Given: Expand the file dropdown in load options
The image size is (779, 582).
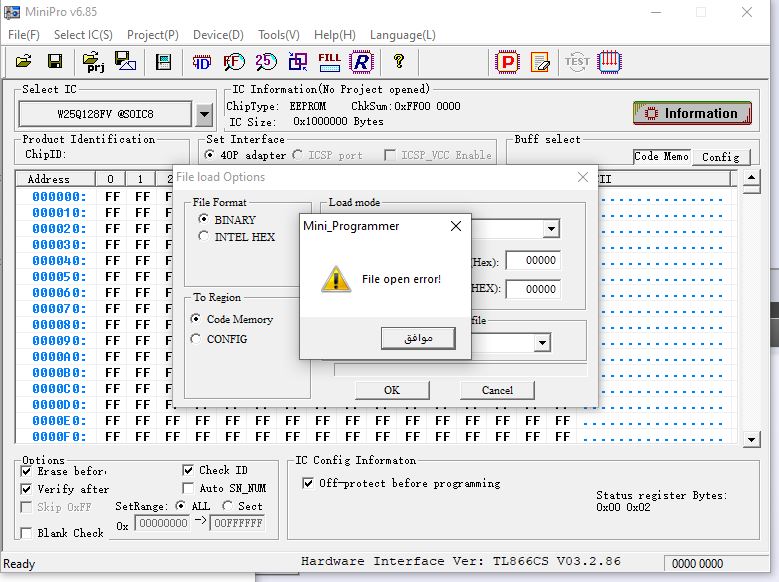Looking at the screenshot, I should 543,342.
